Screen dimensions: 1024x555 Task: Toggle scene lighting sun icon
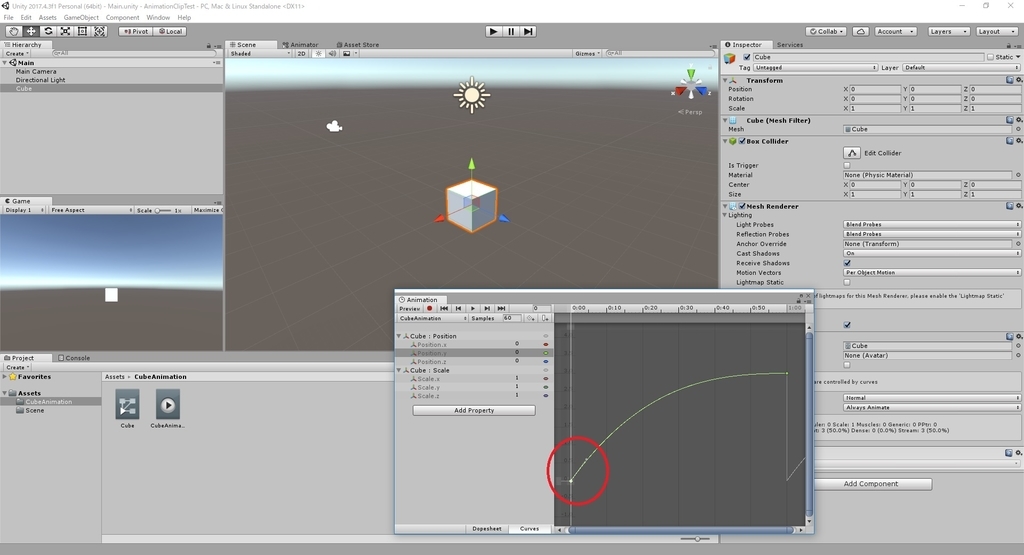point(318,54)
